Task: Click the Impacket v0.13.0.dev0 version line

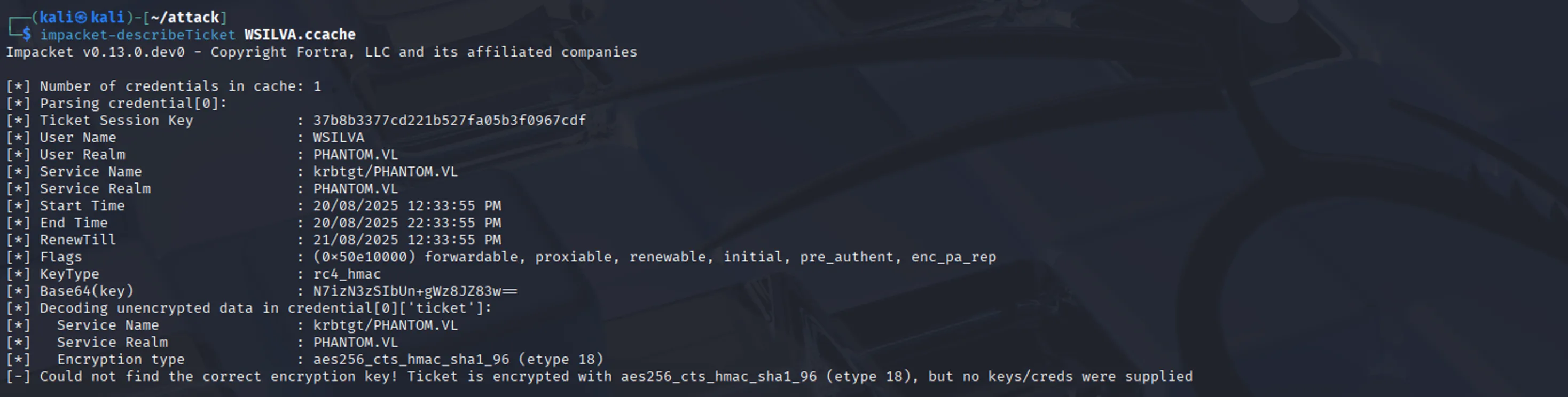Action: coord(322,52)
